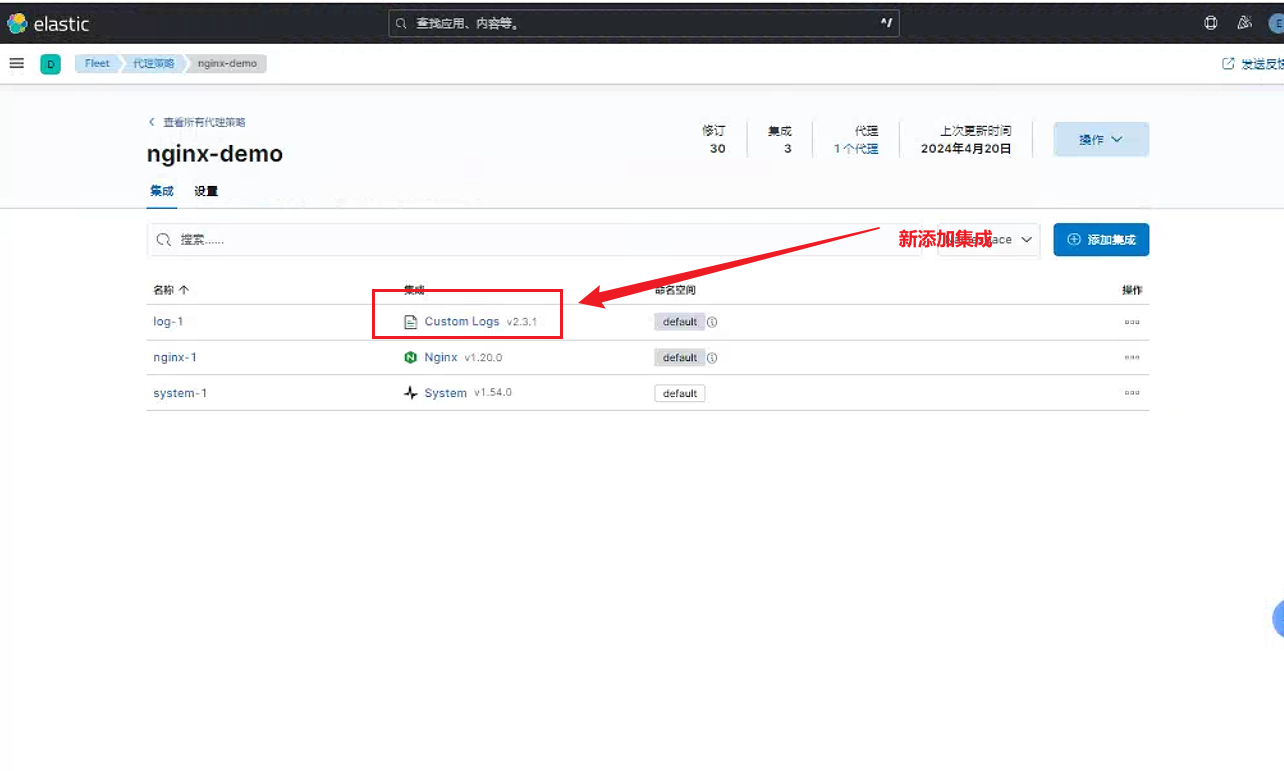1284x771 pixels.
Task: Click the nginx-demo breadcrumb
Action: (x=227, y=63)
